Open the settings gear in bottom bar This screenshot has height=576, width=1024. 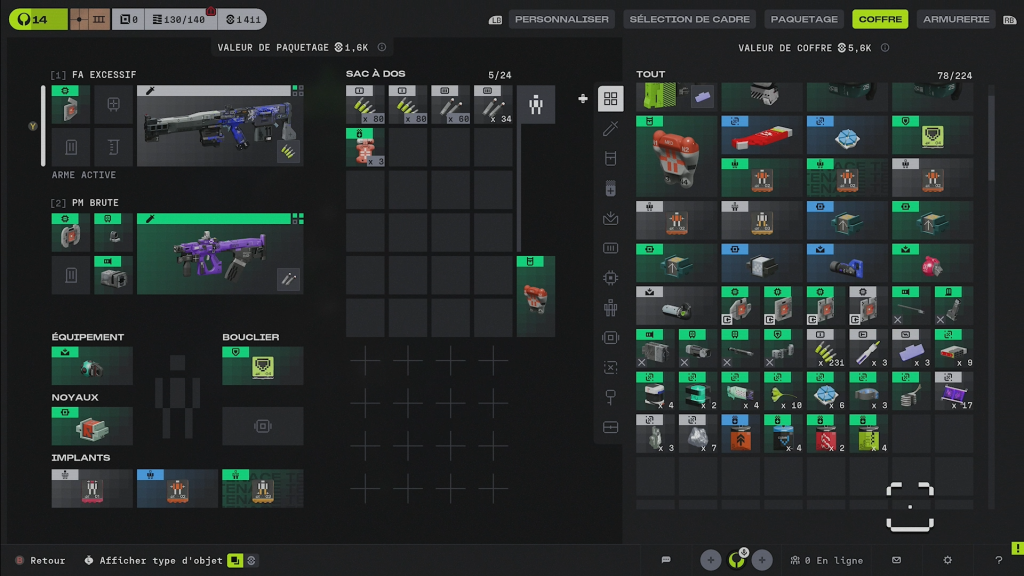click(948, 560)
